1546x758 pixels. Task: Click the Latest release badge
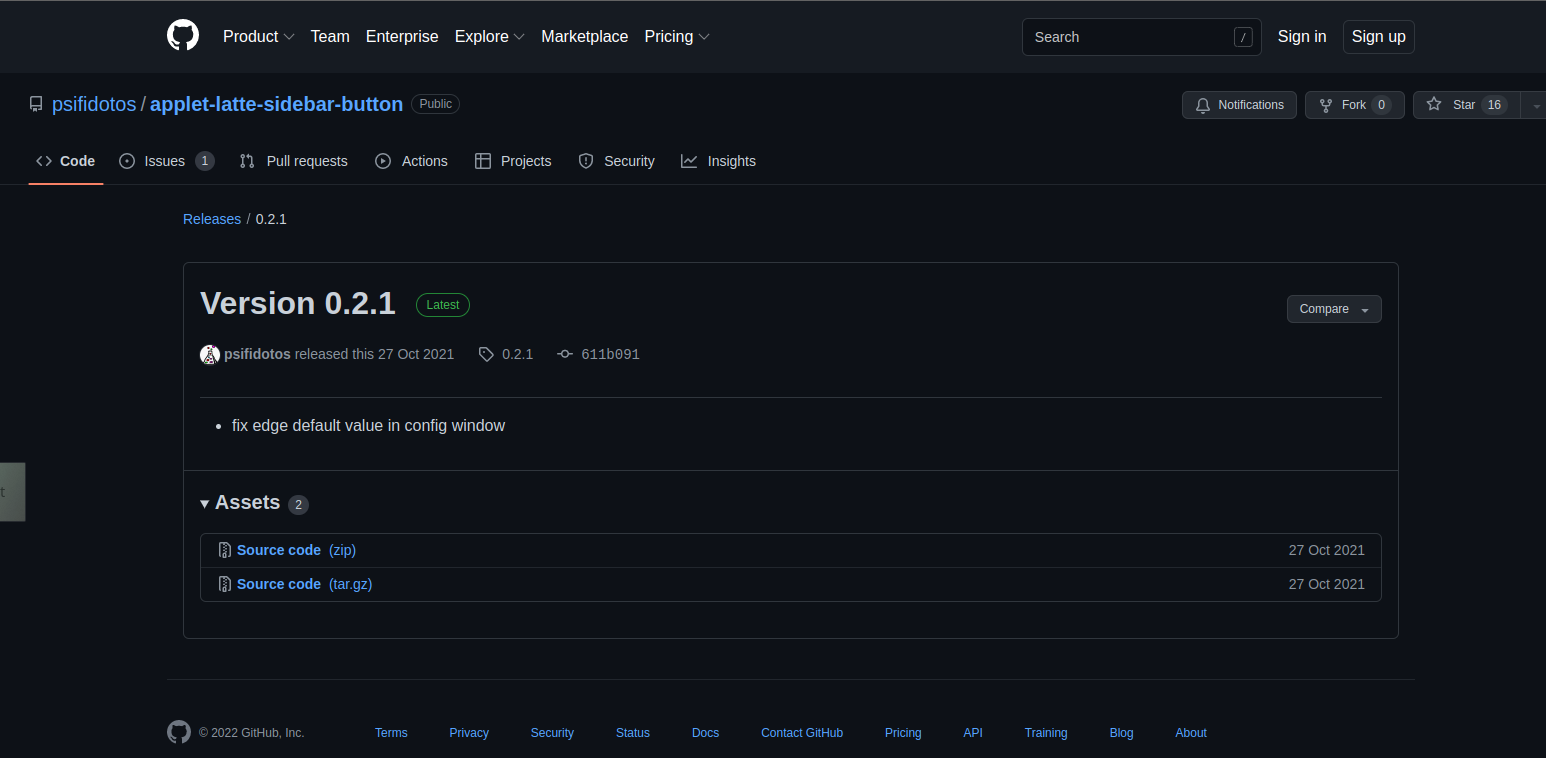pos(443,305)
